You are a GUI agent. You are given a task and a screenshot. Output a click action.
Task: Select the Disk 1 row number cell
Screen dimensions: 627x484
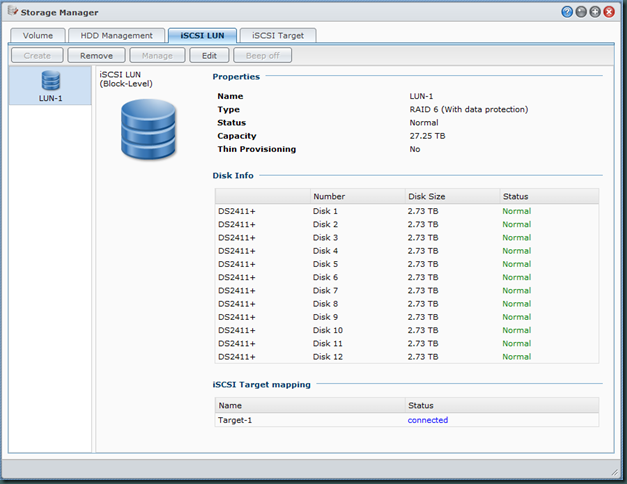coord(325,211)
